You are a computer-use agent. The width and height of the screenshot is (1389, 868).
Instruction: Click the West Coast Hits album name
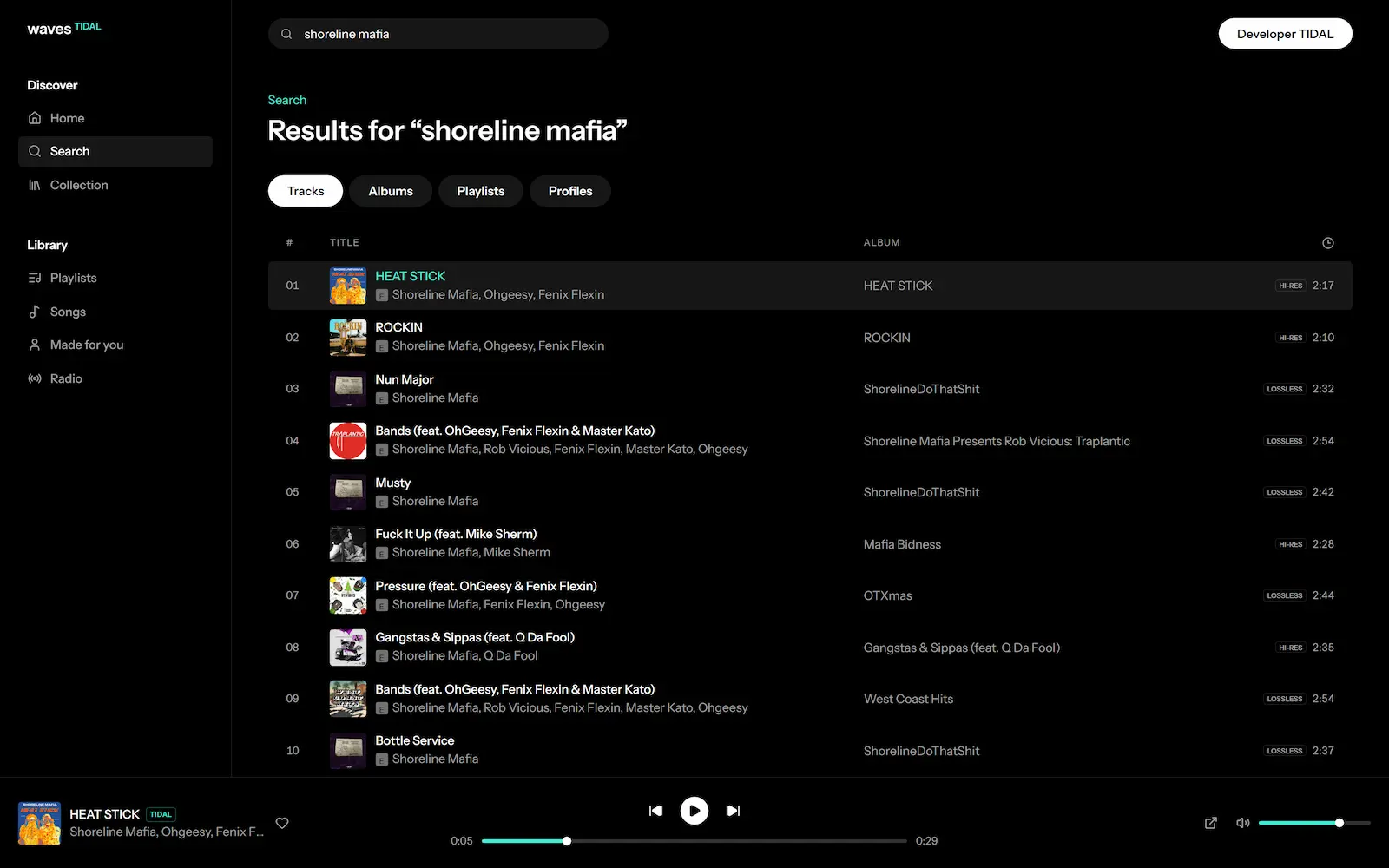908,699
